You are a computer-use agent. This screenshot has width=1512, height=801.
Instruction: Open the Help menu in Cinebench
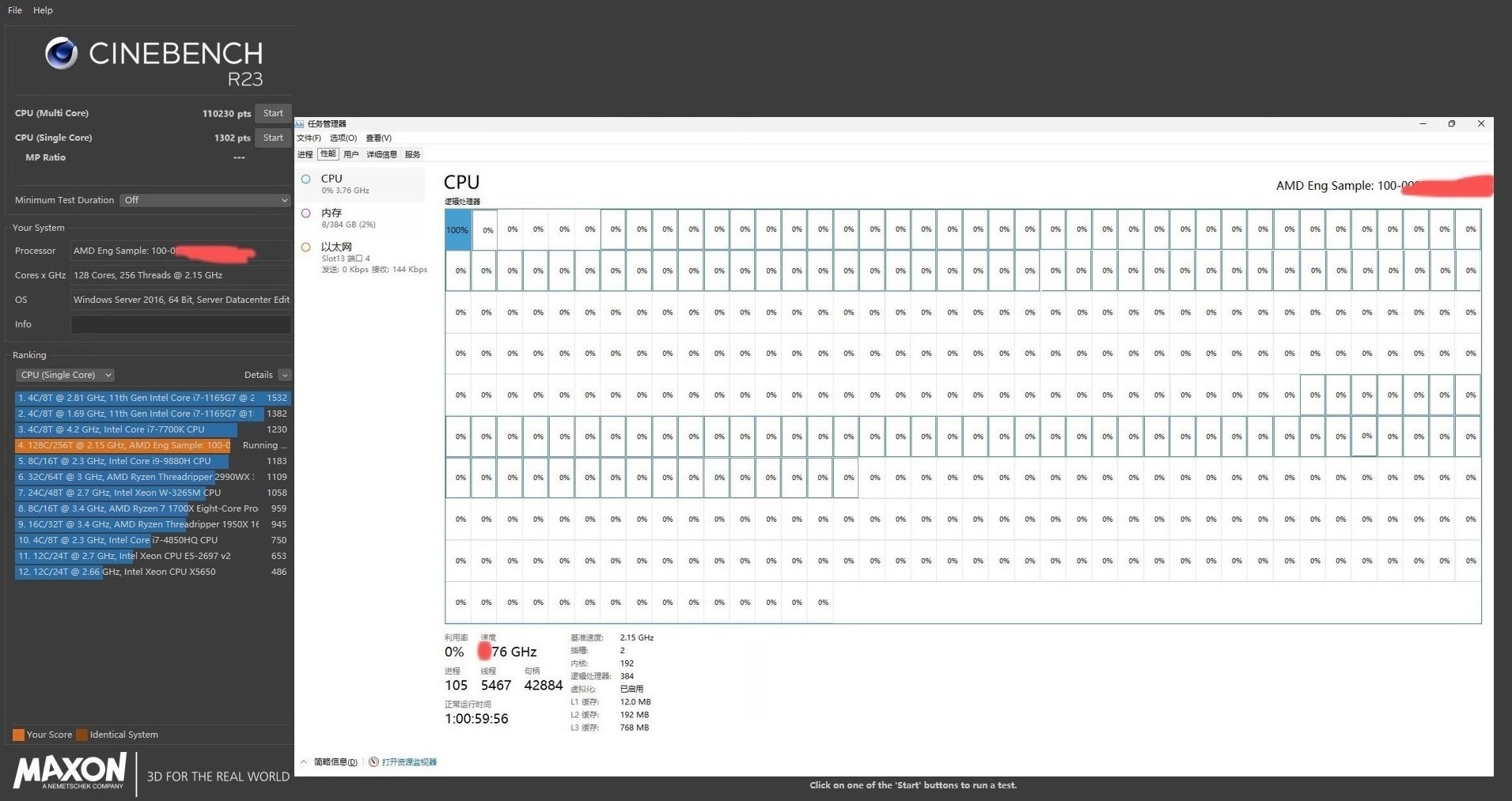pyautogui.click(x=43, y=10)
